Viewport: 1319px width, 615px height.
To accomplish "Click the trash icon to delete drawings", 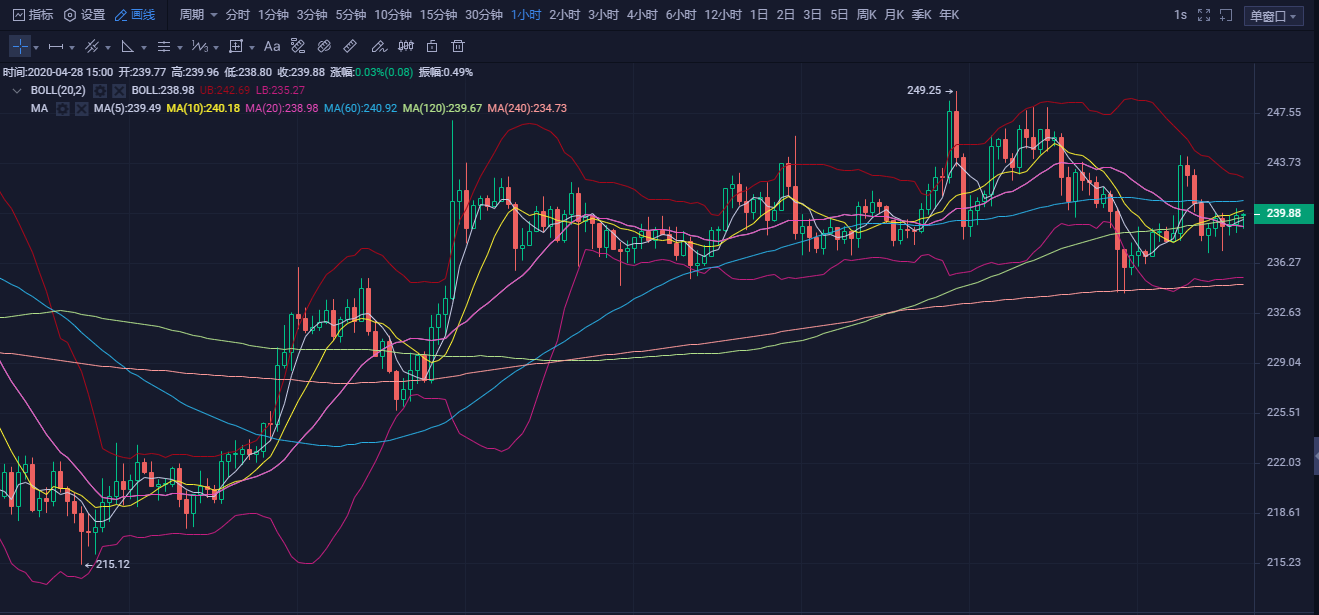I will [x=458, y=46].
